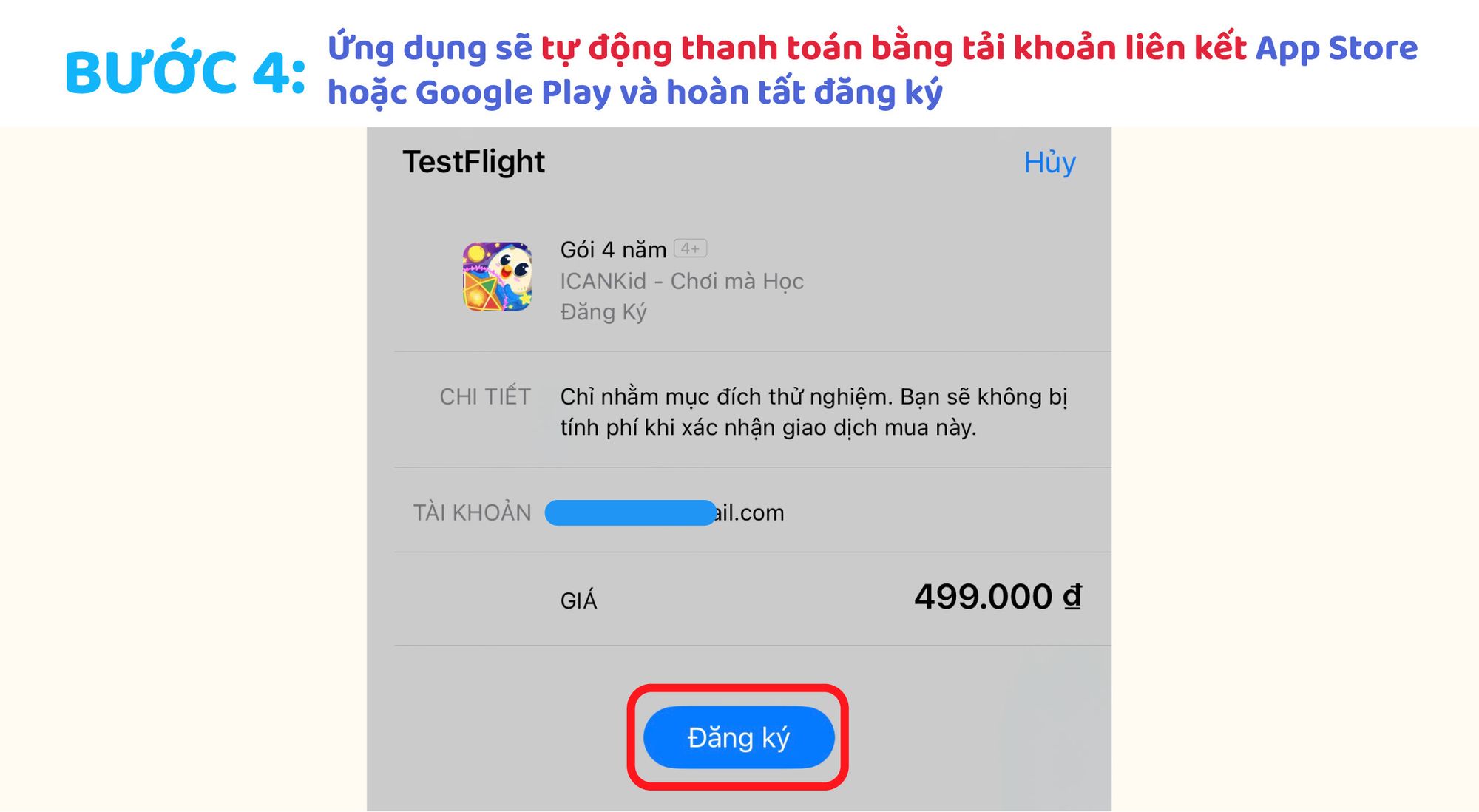Screen dimensions: 1479x812
Task: Tap the trial purchase detail description text
Action: [813, 412]
